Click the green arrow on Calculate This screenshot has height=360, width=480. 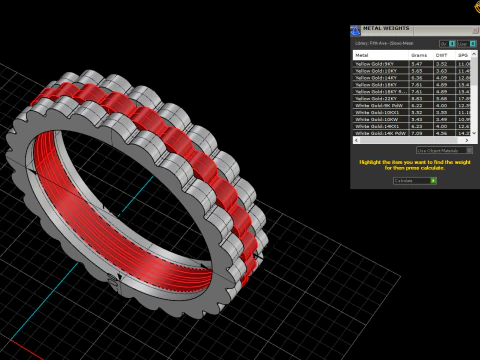tap(433, 181)
